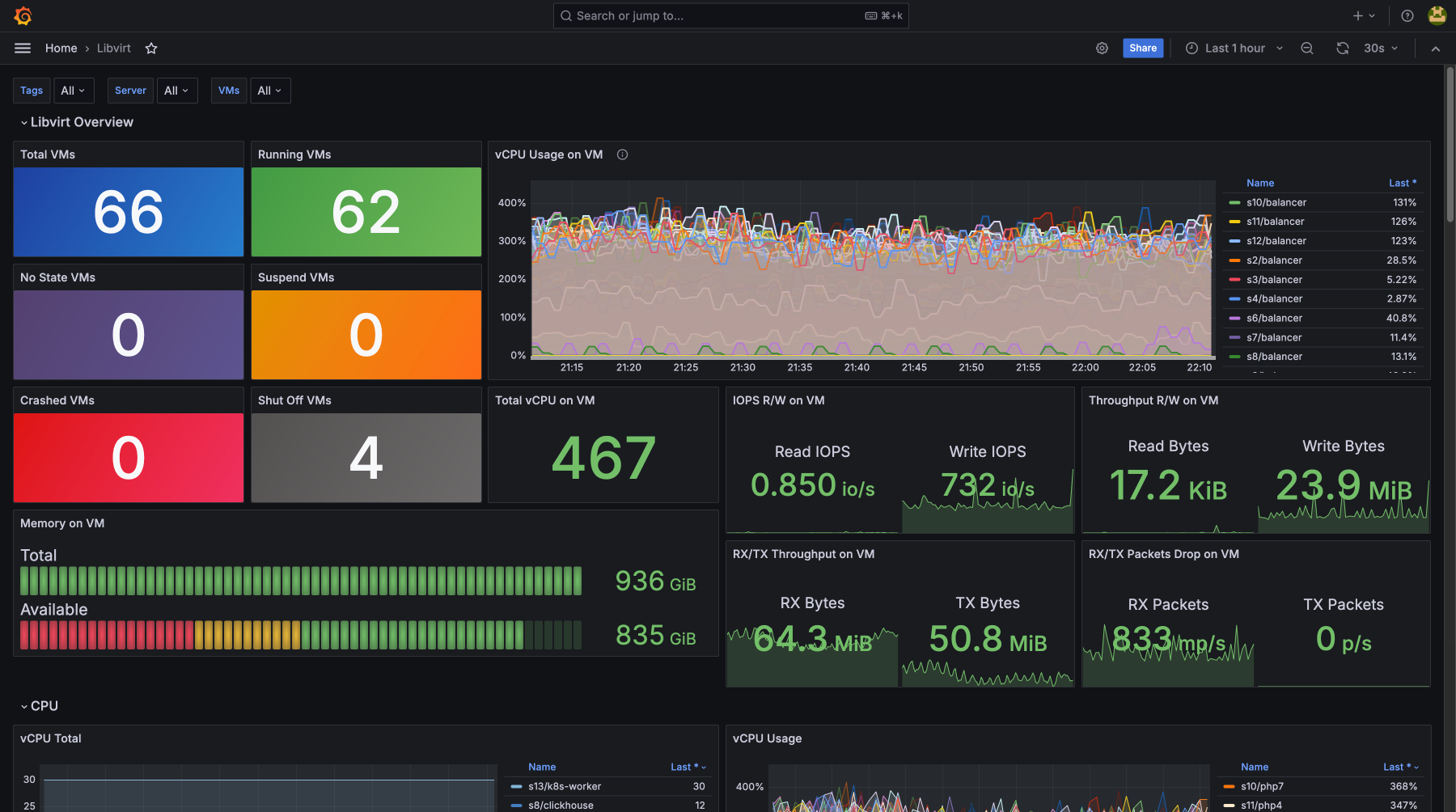The image size is (1456, 812).
Task: Open the Tags variable dropdown
Action: pos(73,91)
